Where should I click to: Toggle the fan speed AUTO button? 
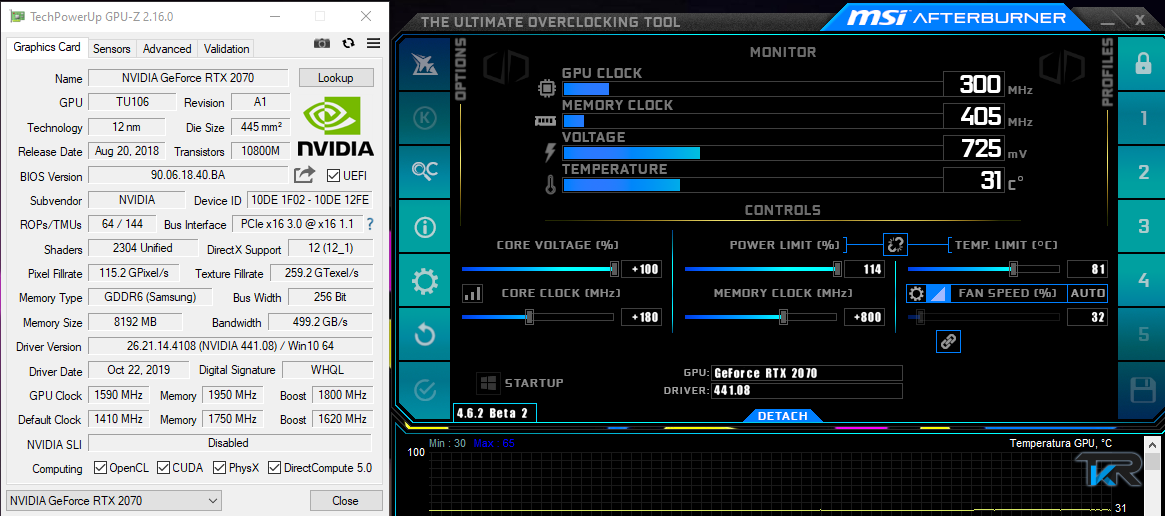(1087, 294)
